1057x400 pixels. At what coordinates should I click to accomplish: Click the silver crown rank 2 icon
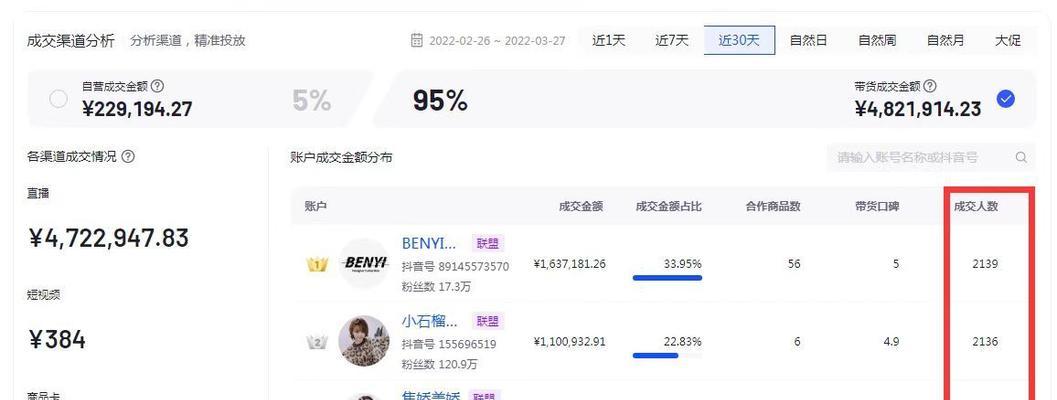click(x=317, y=342)
